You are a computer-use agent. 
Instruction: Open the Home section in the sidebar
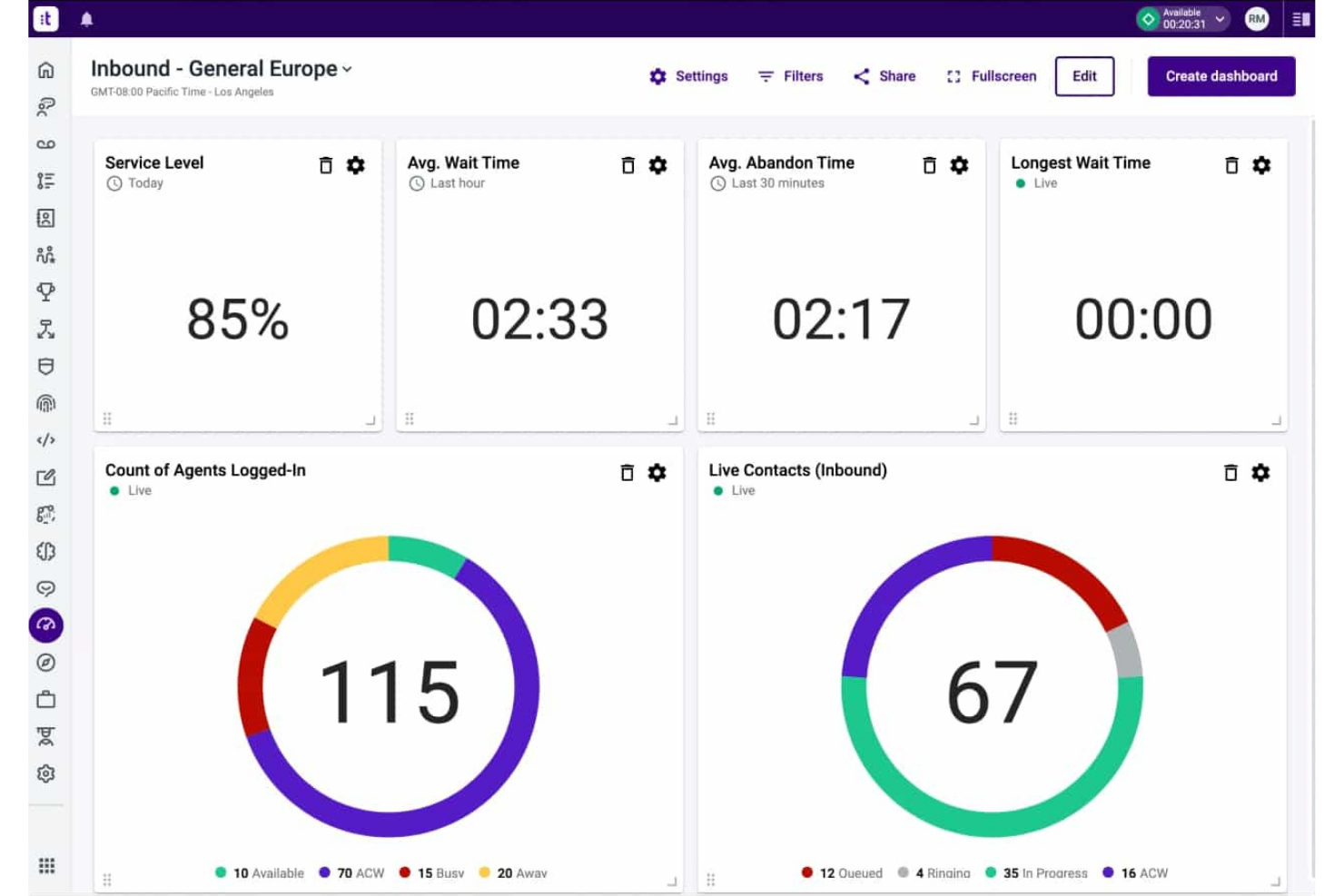click(x=45, y=68)
